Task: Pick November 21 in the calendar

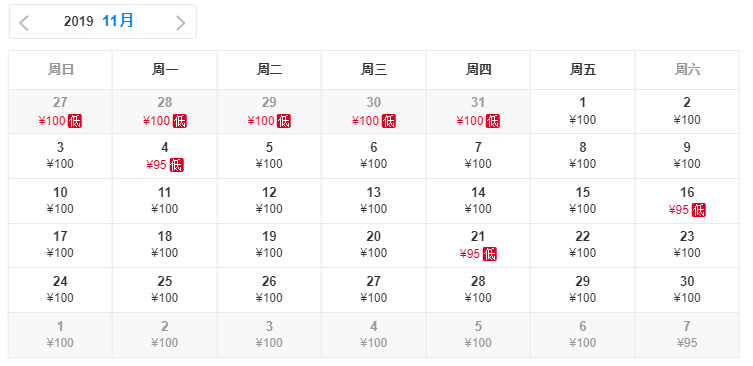Action: tap(478, 245)
